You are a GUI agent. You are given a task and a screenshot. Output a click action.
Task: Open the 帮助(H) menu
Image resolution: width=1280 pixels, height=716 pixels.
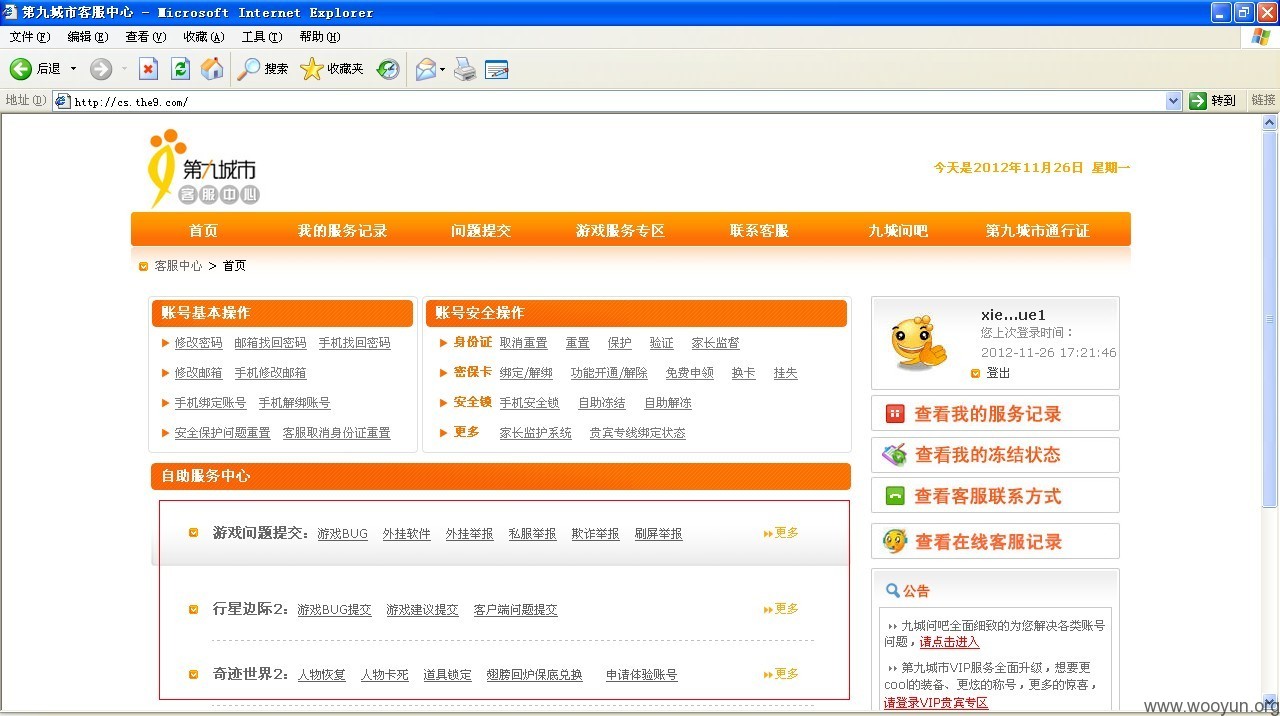point(320,37)
